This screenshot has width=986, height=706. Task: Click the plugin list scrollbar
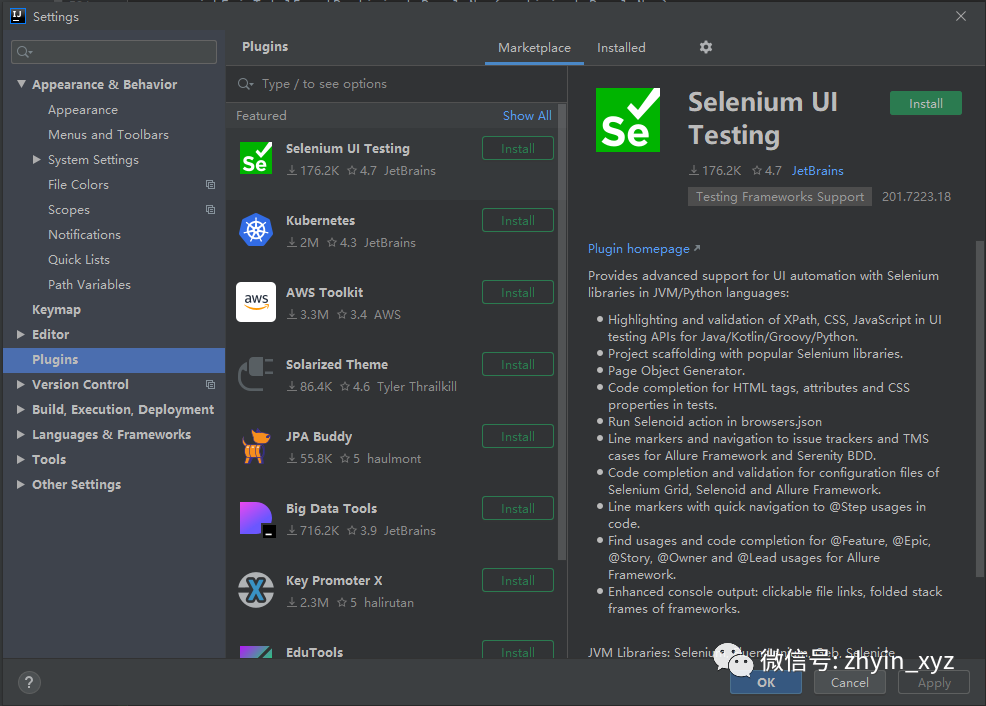562,331
